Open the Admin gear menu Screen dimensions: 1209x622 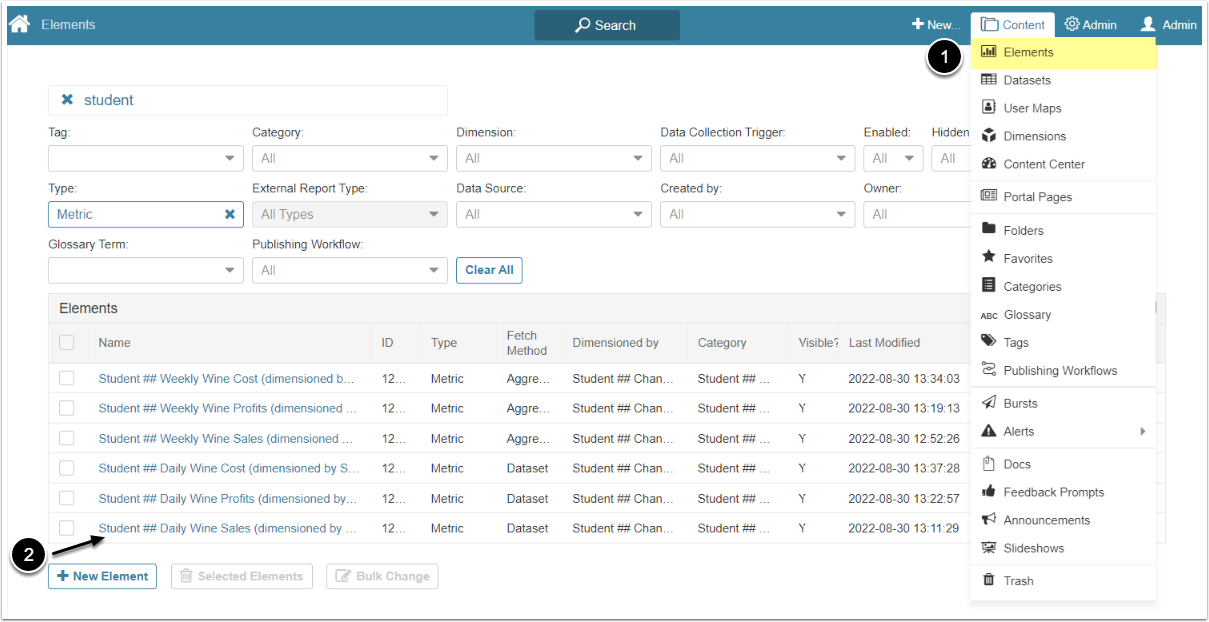pyautogui.click(x=1090, y=25)
